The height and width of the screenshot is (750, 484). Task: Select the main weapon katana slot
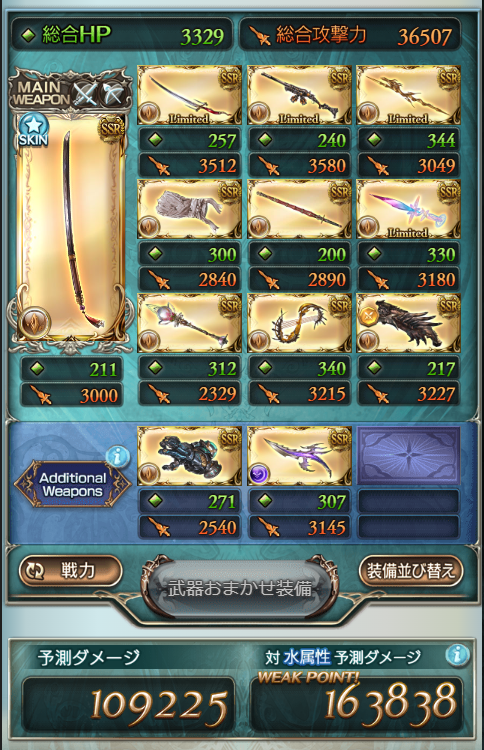70,227
